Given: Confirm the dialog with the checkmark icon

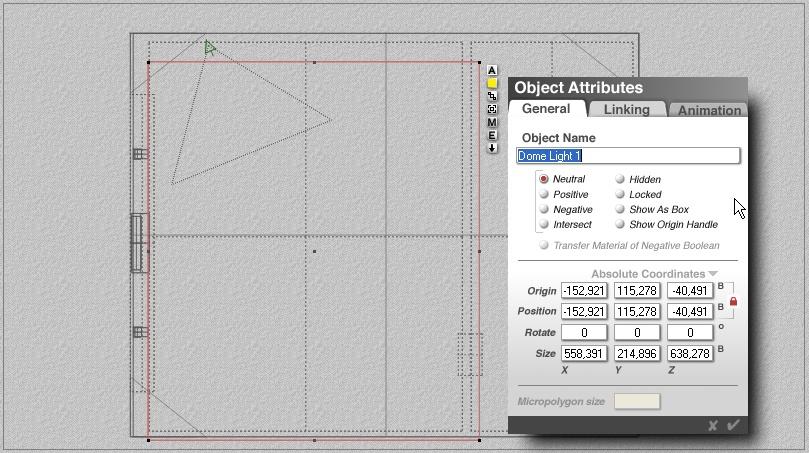Looking at the screenshot, I should pyautogui.click(x=733, y=425).
